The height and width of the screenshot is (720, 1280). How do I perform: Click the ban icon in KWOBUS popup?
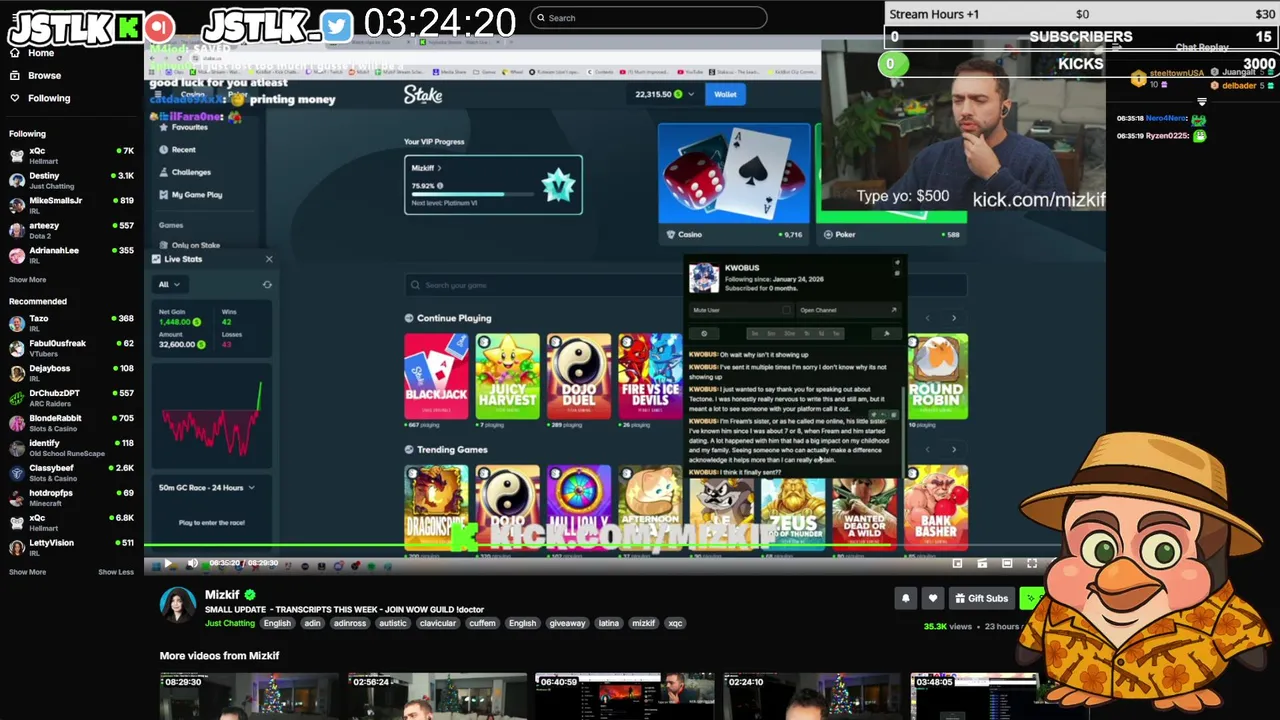point(704,333)
